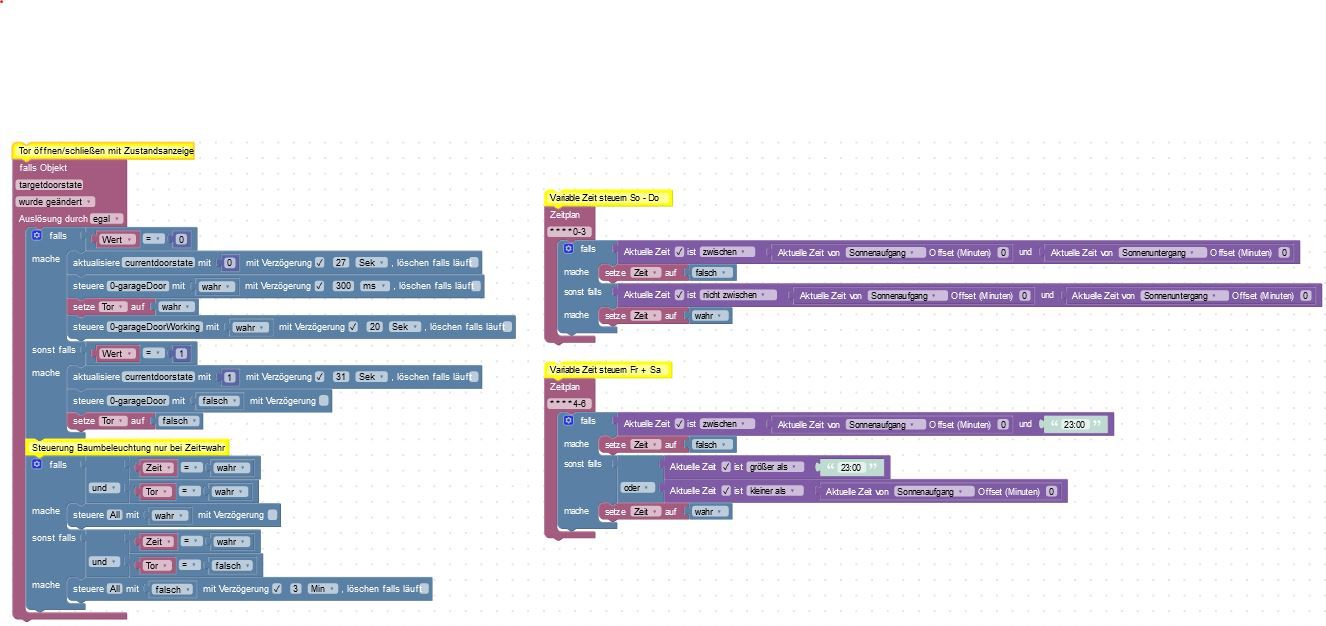The width and height of the screenshot is (1326, 626).
Task: Open the 'größer als' comparison dropdown
Action: tap(775, 467)
